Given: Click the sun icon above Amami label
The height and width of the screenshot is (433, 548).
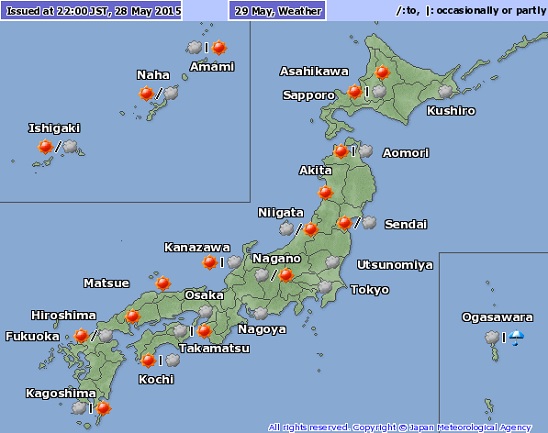Looking at the screenshot, I should tap(219, 48).
